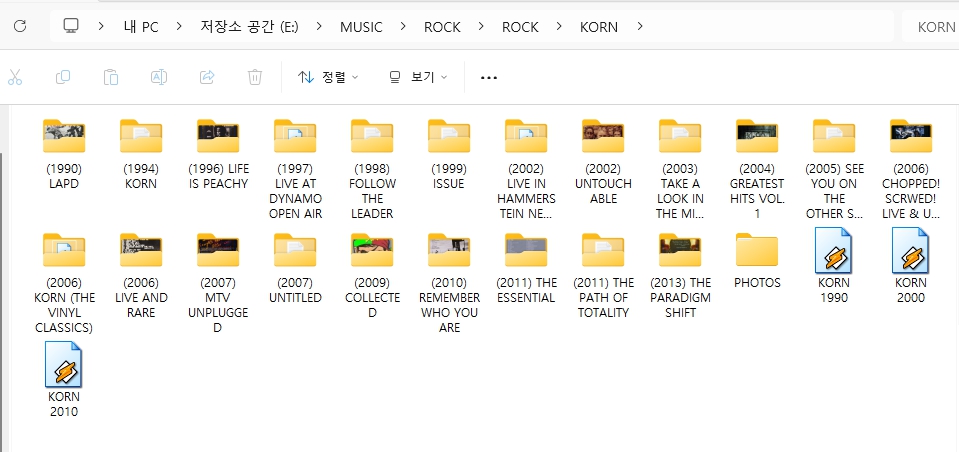This screenshot has height=452, width=959.
Task: Select the PHOTOS folder
Action: 757,261
